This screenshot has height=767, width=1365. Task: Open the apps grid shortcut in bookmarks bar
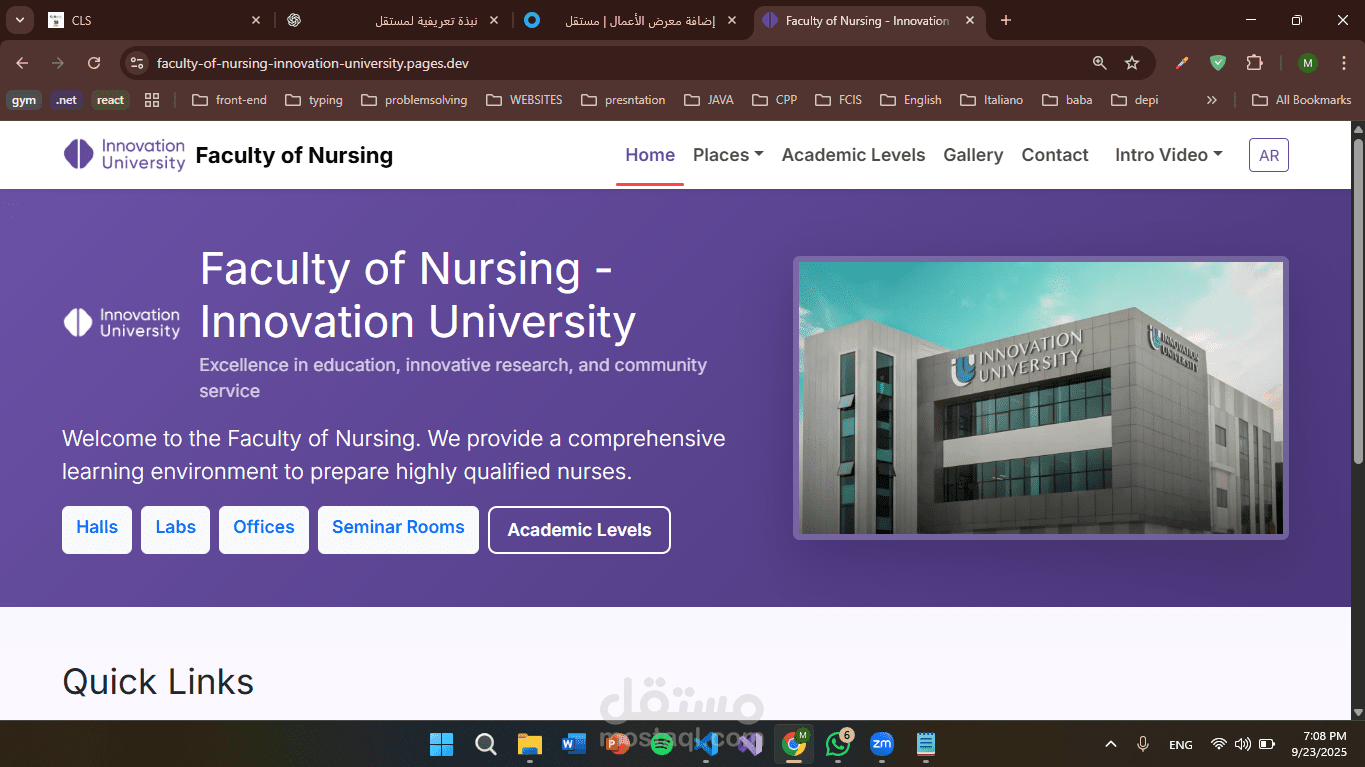152,100
